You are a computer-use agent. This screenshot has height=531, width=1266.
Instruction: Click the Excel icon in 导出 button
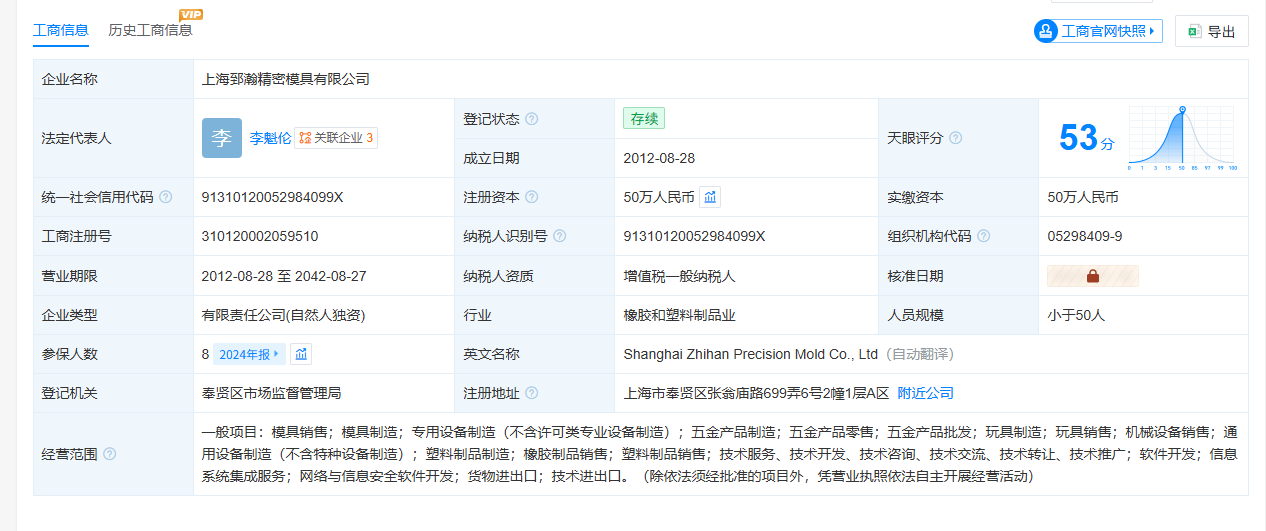pos(1194,31)
